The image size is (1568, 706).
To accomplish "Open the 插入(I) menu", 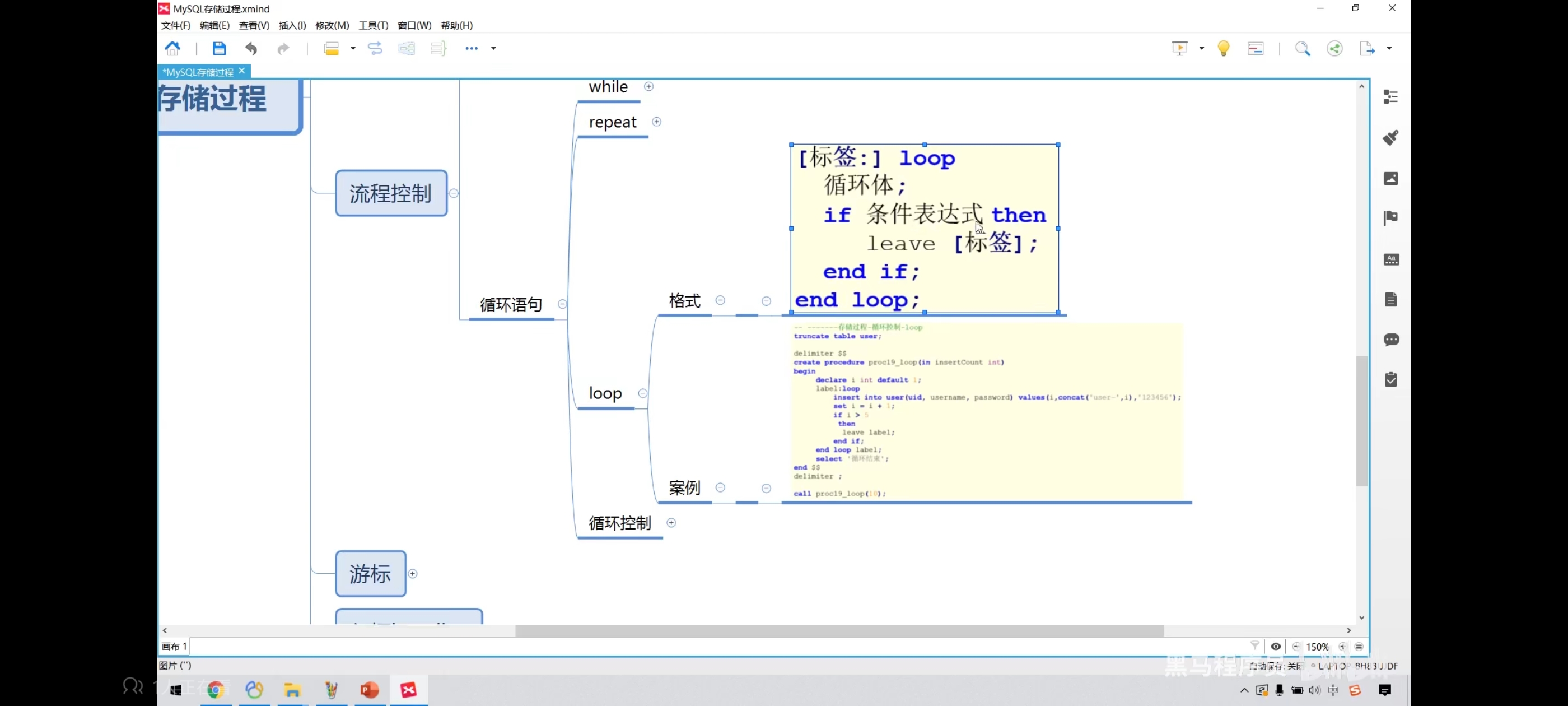I will [x=292, y=25].
